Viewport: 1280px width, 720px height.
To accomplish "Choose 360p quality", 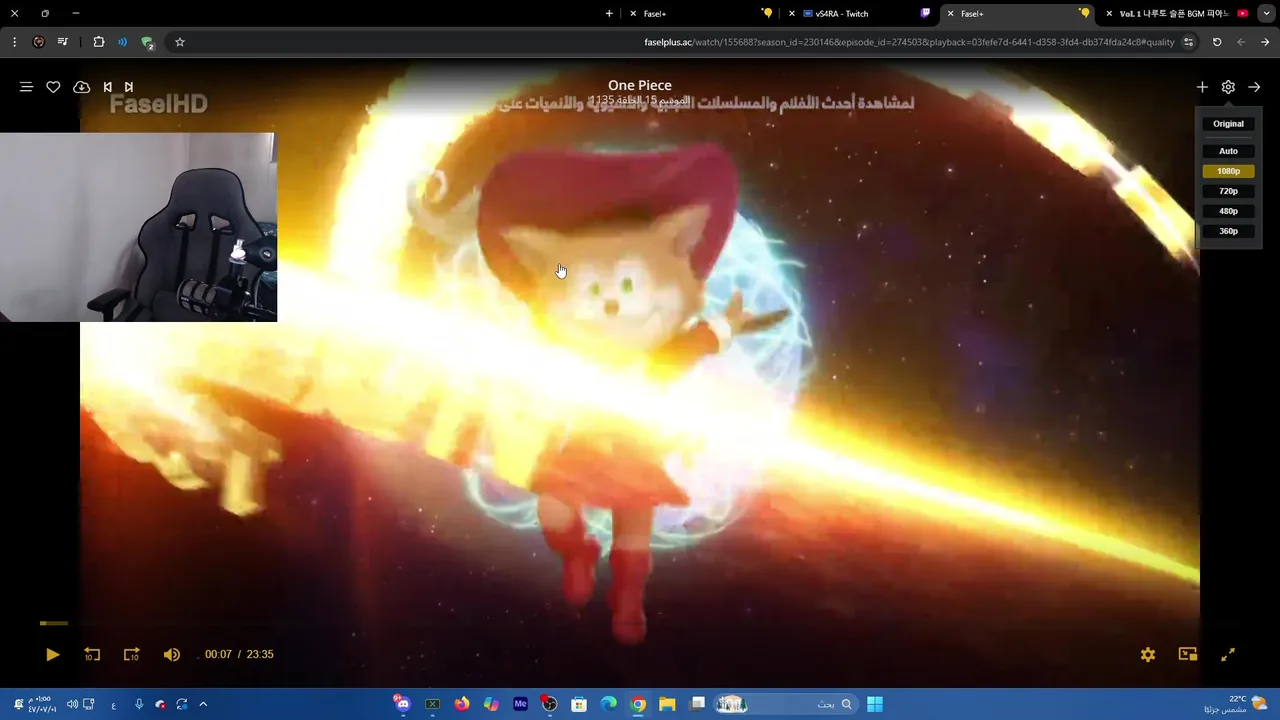I will coord(1228,231).
